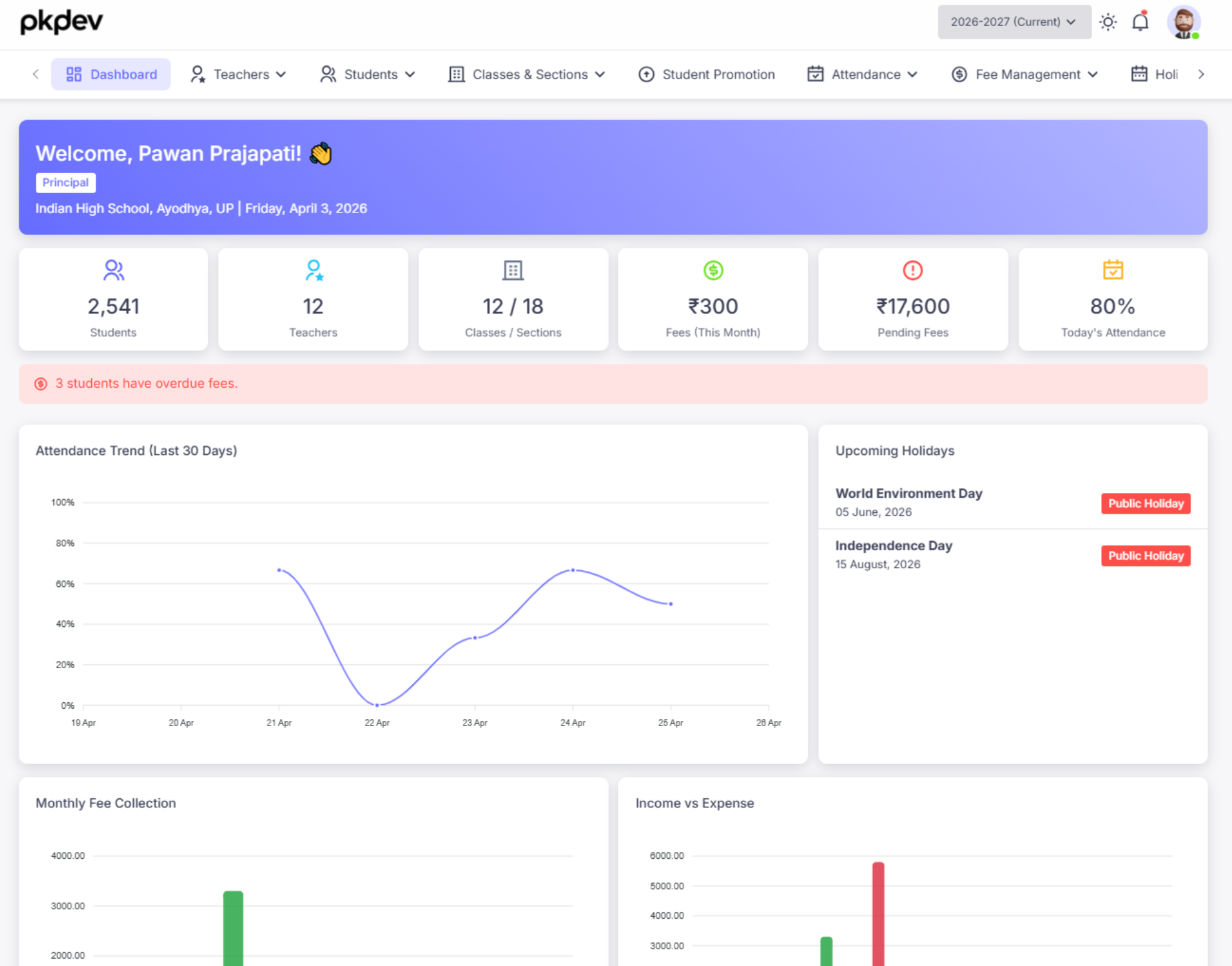Click the Dashboard grid icon
This screenshot has height=966, width=1232.
click(x=74, y=74)
